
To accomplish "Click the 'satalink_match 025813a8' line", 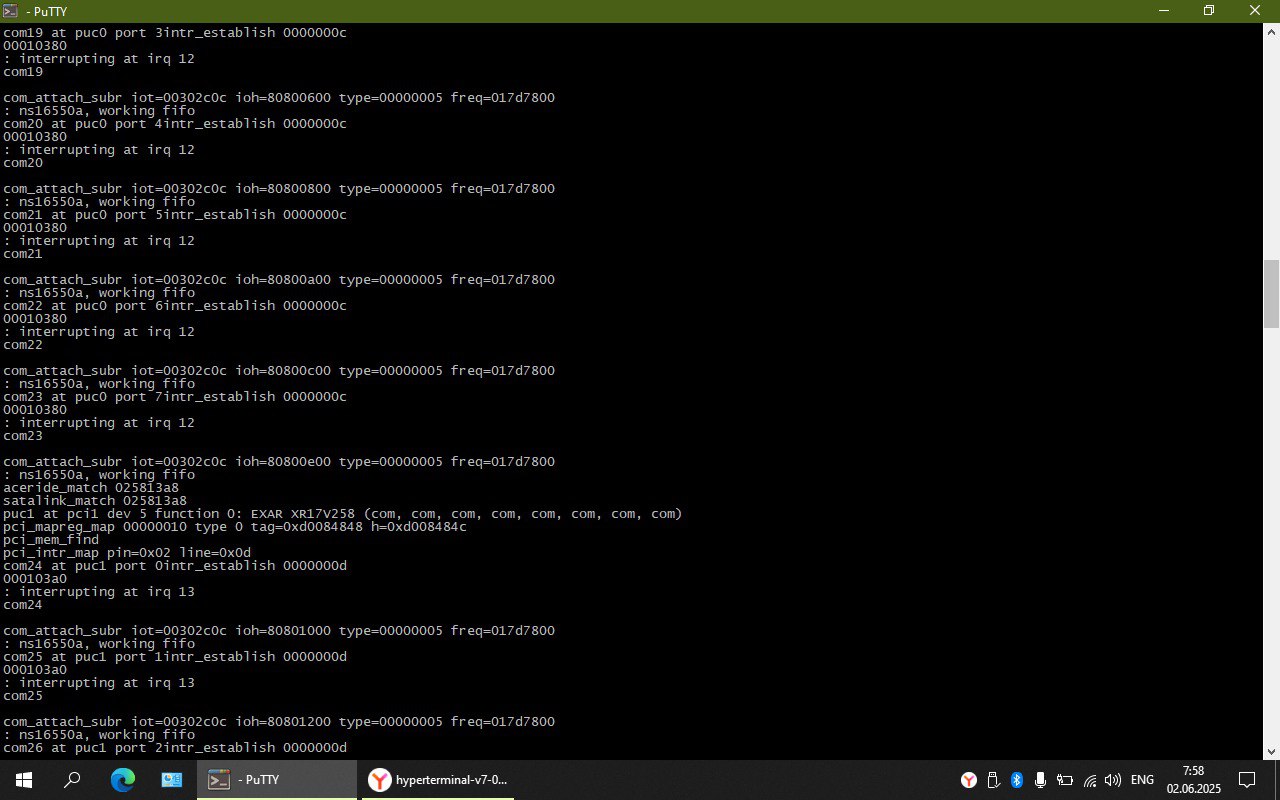I will [95, 501].
